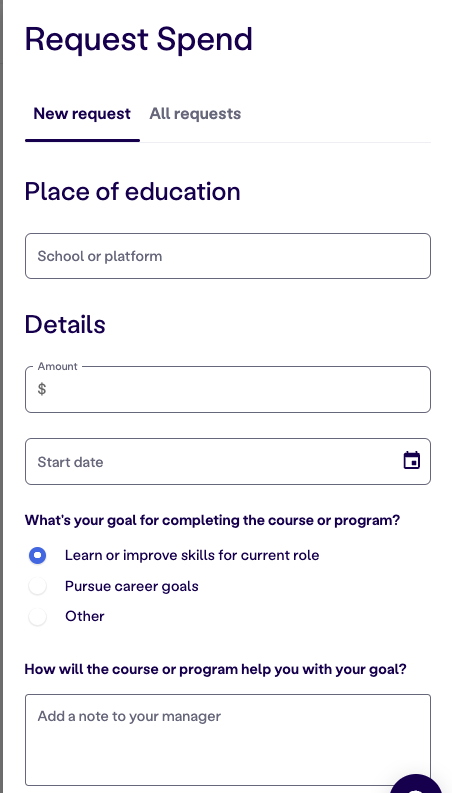
Task: Open the chat bubble widget at the bottom corner
Action: click(x=421, y=784)
